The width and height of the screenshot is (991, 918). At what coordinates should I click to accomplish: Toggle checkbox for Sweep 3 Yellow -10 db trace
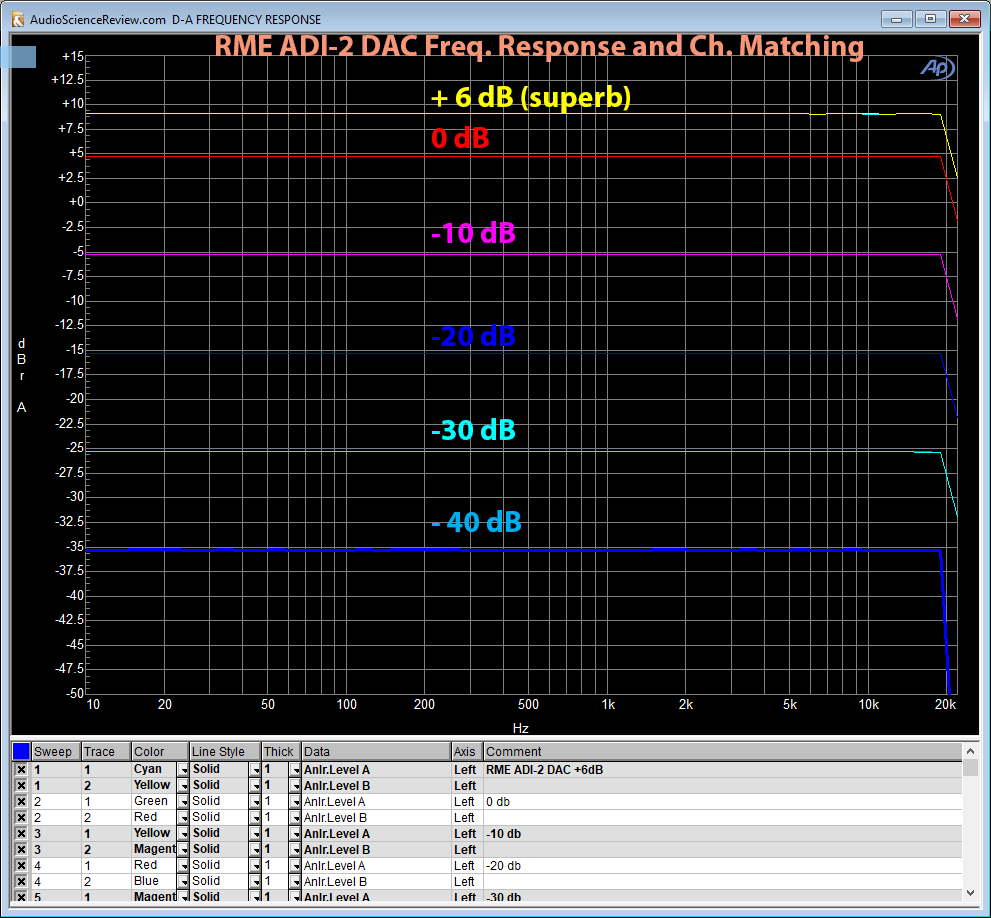click(21, 834)
